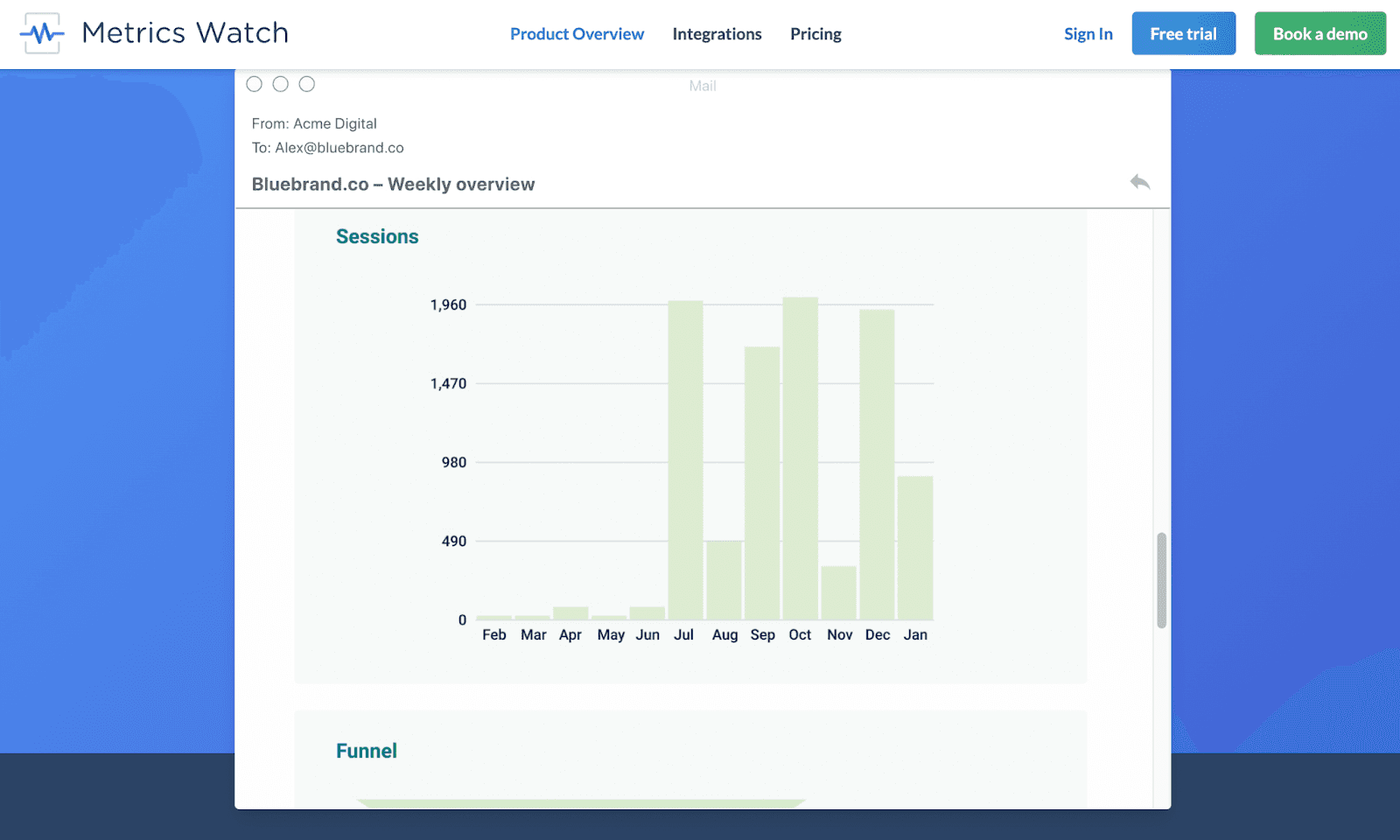
Task: Click the May x-axis label
Action: 611,635
